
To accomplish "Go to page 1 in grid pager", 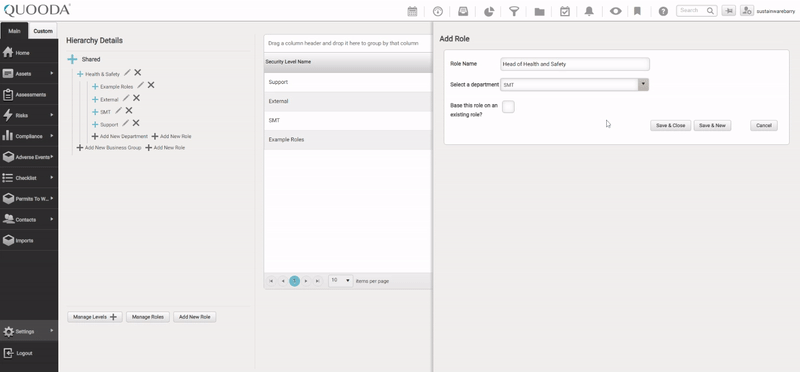I will (x=294, y=281).
